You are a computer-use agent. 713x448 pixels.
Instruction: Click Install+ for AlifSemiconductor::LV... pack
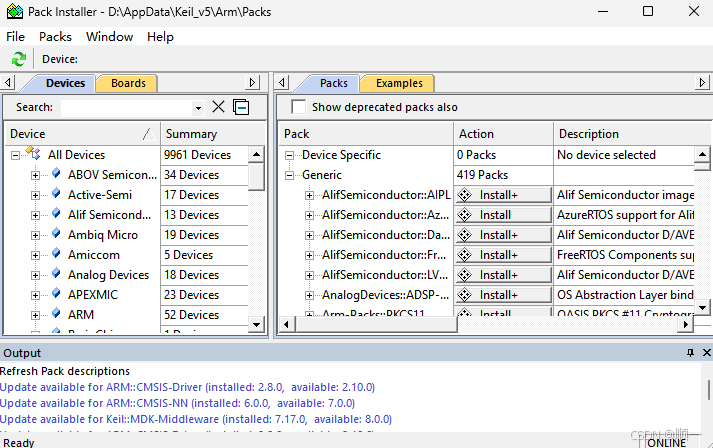click(503, 275)
